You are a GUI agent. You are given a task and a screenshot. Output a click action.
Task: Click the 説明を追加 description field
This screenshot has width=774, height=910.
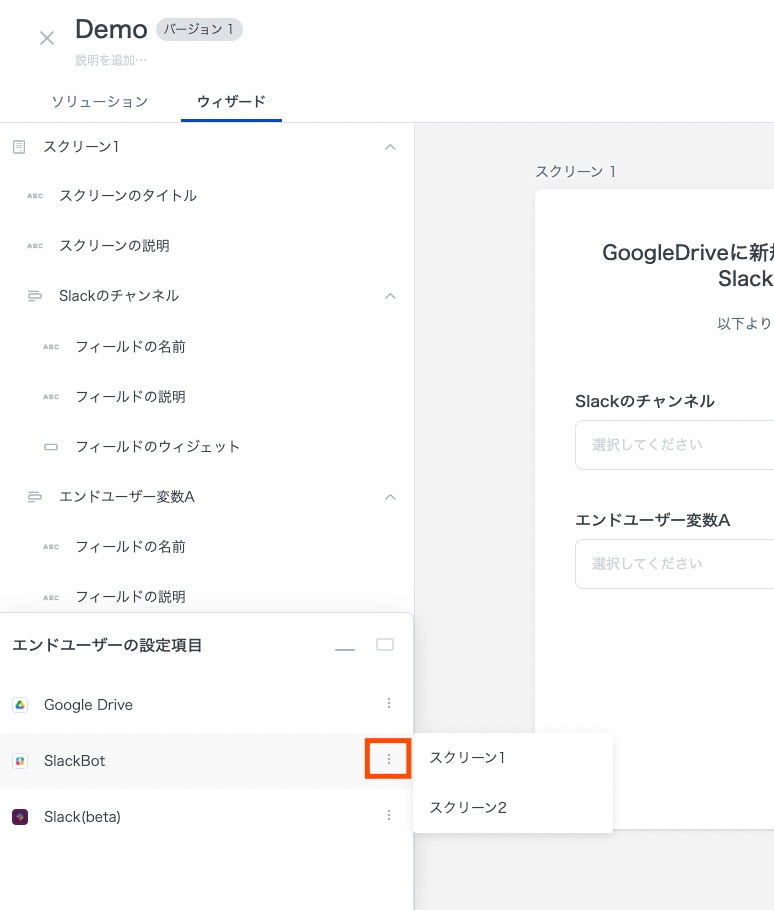pos(111,61)
